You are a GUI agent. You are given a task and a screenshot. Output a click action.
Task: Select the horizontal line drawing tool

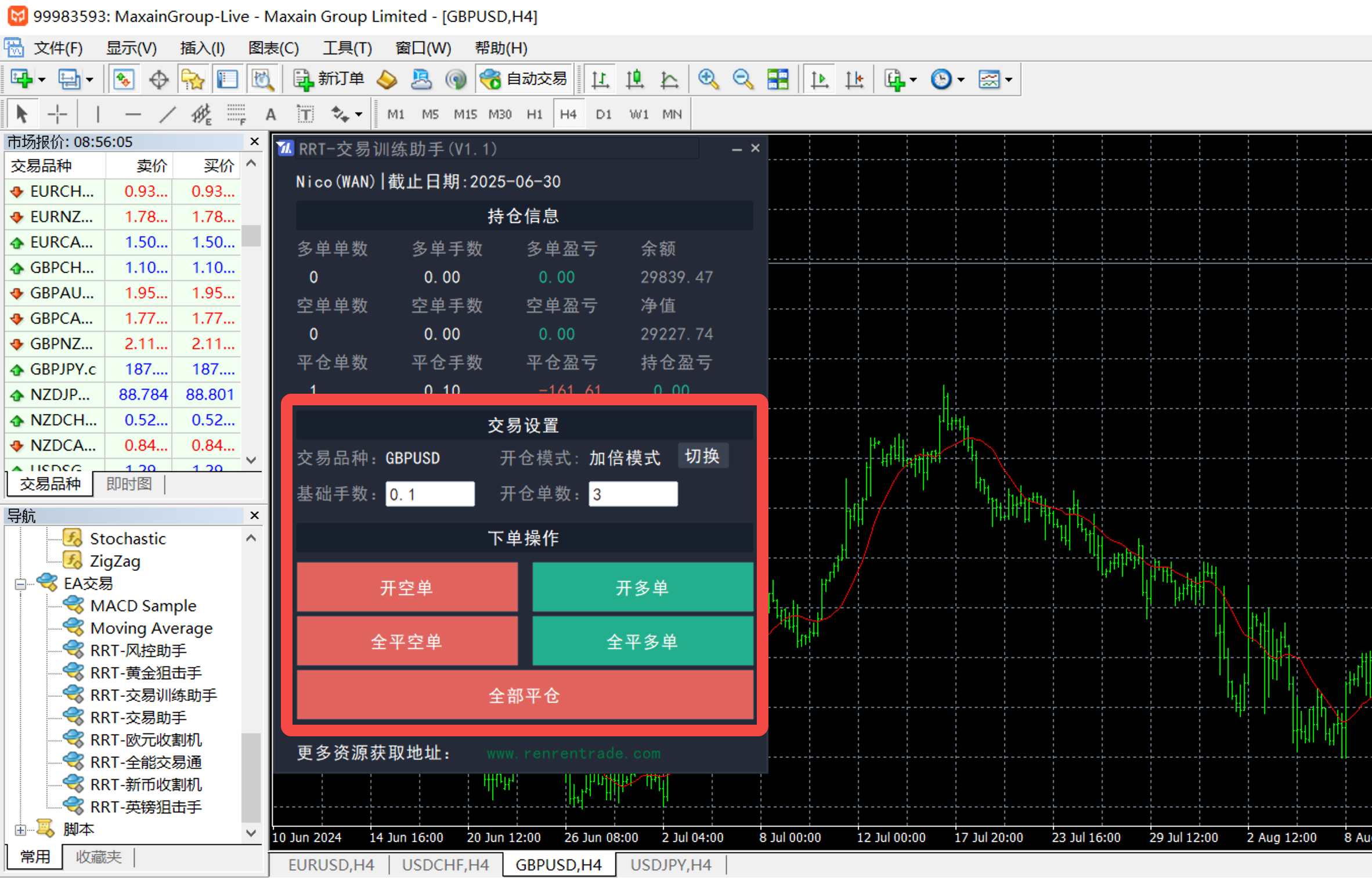point(133,114)
